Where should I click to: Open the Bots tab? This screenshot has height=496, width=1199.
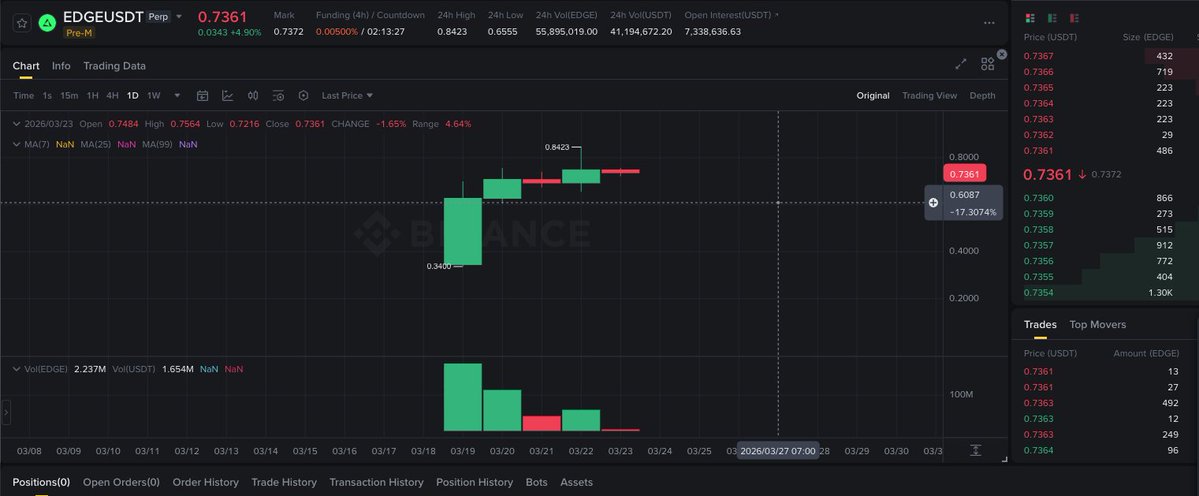coord(537,482)
